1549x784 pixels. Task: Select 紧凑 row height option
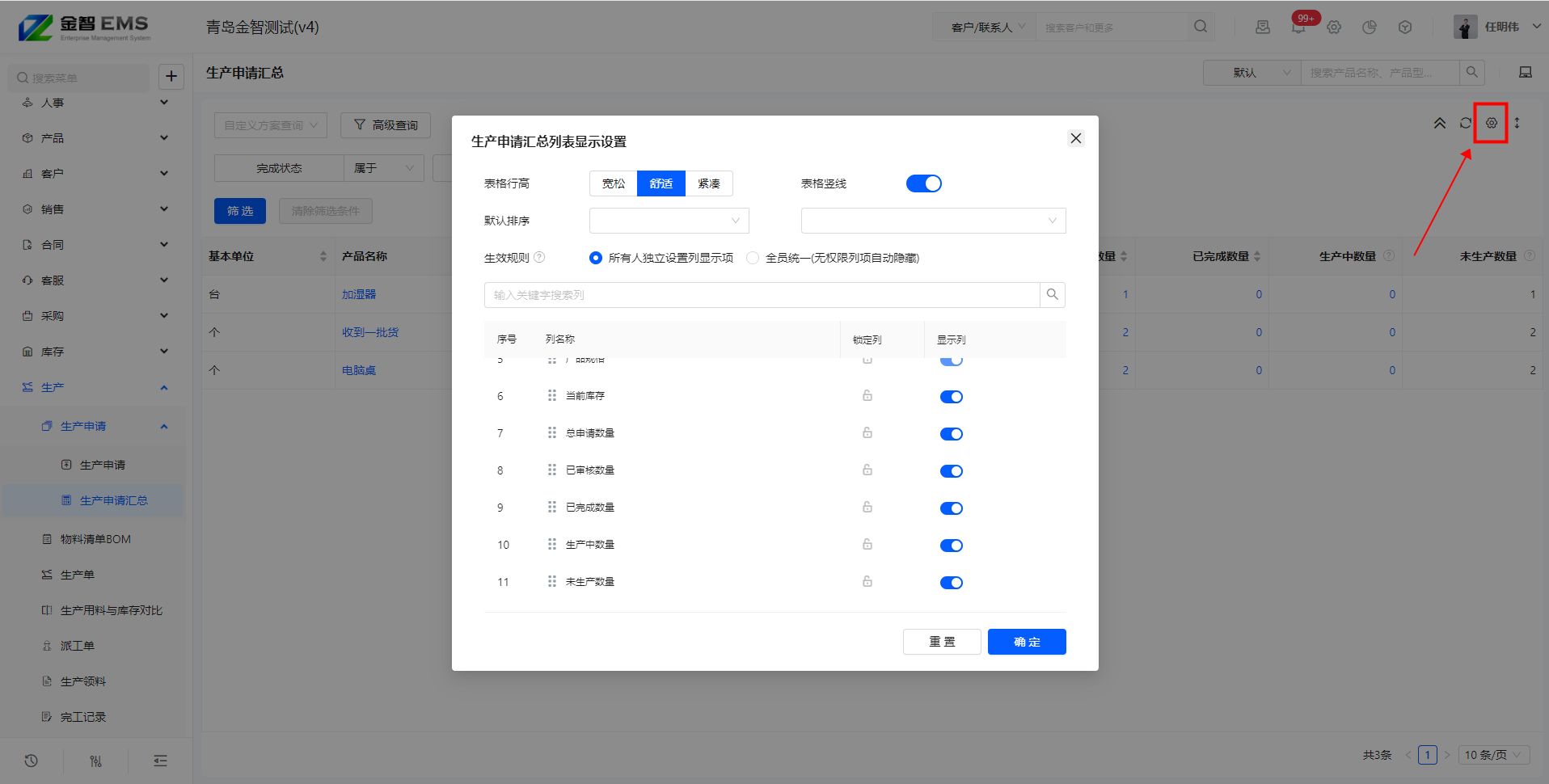point(708,183)
